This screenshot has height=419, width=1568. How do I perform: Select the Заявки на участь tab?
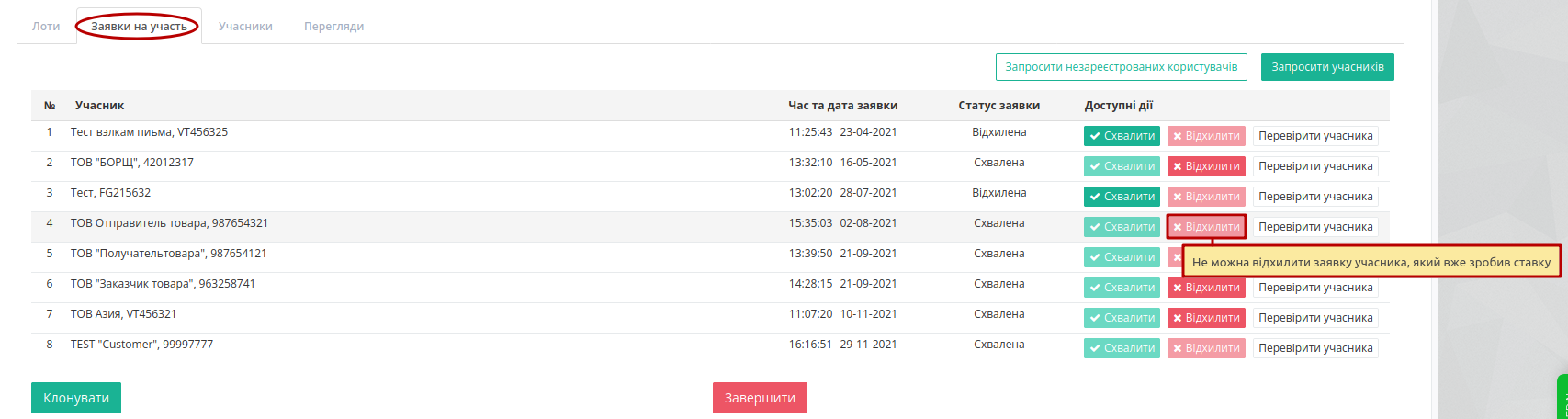pyautogui.click(x=139, y=26)
